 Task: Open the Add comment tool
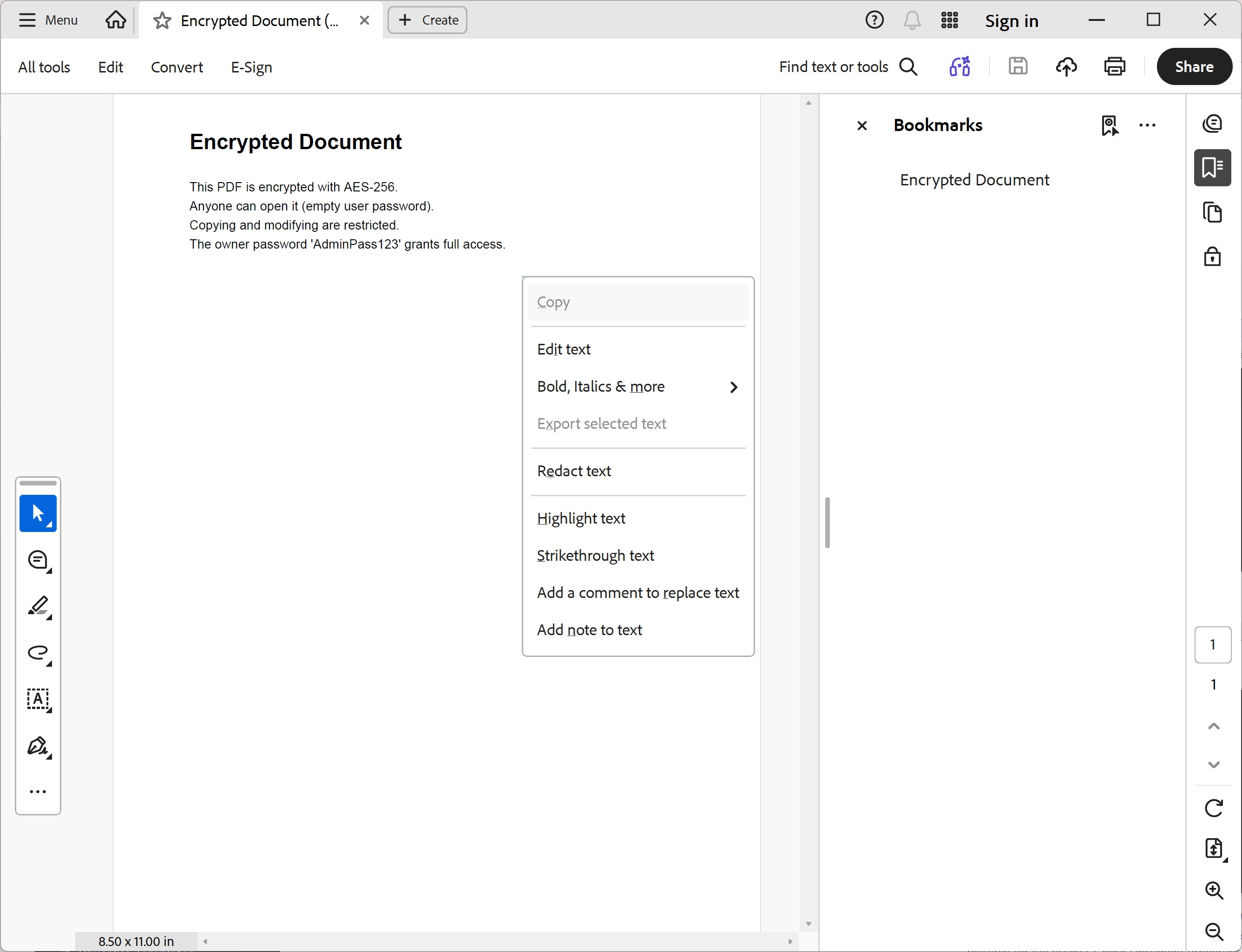click(x=37, y=560)
